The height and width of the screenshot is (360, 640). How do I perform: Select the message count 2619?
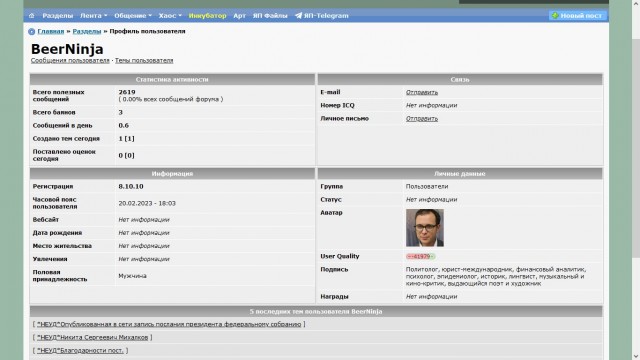[x=127, y=92]
